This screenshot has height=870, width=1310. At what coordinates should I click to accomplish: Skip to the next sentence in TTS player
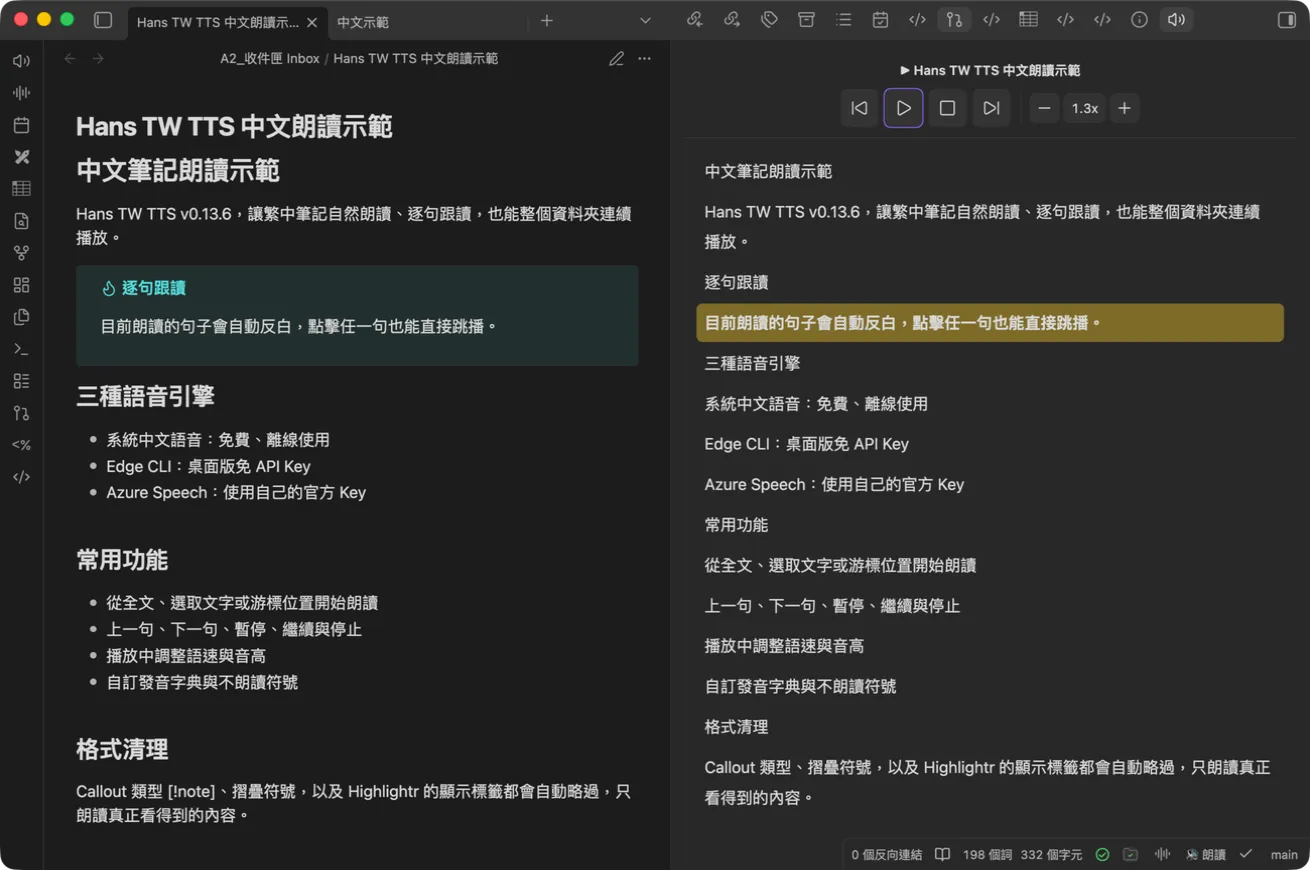click(x=991, y=108)
